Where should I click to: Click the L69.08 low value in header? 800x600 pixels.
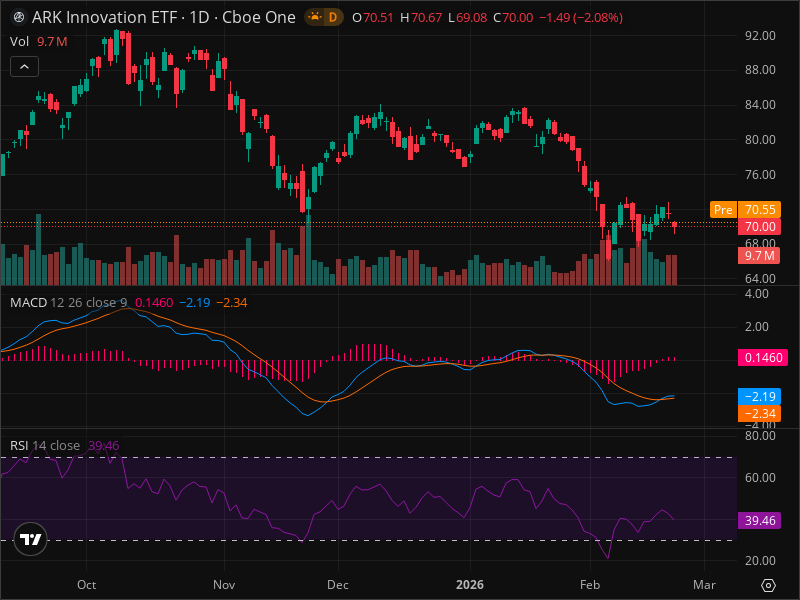(467, 18)
